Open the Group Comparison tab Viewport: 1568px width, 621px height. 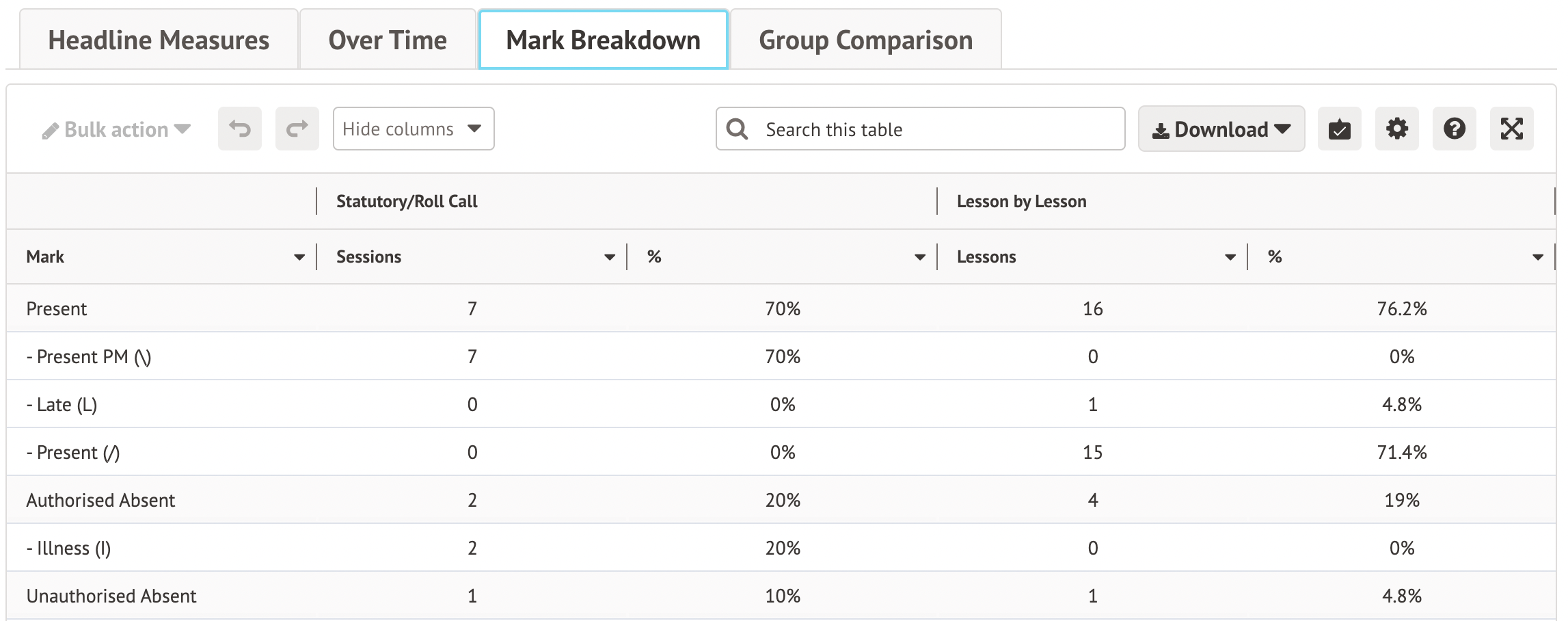tap(865, 40)
